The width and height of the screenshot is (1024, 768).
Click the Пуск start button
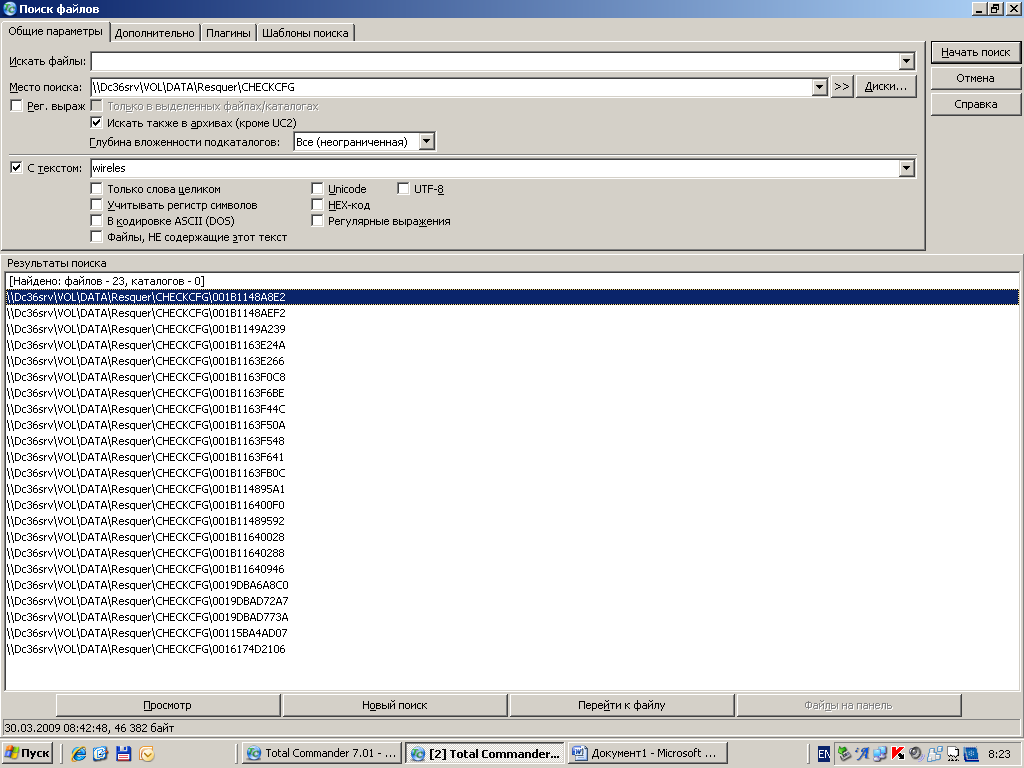(x=28, y=753)
